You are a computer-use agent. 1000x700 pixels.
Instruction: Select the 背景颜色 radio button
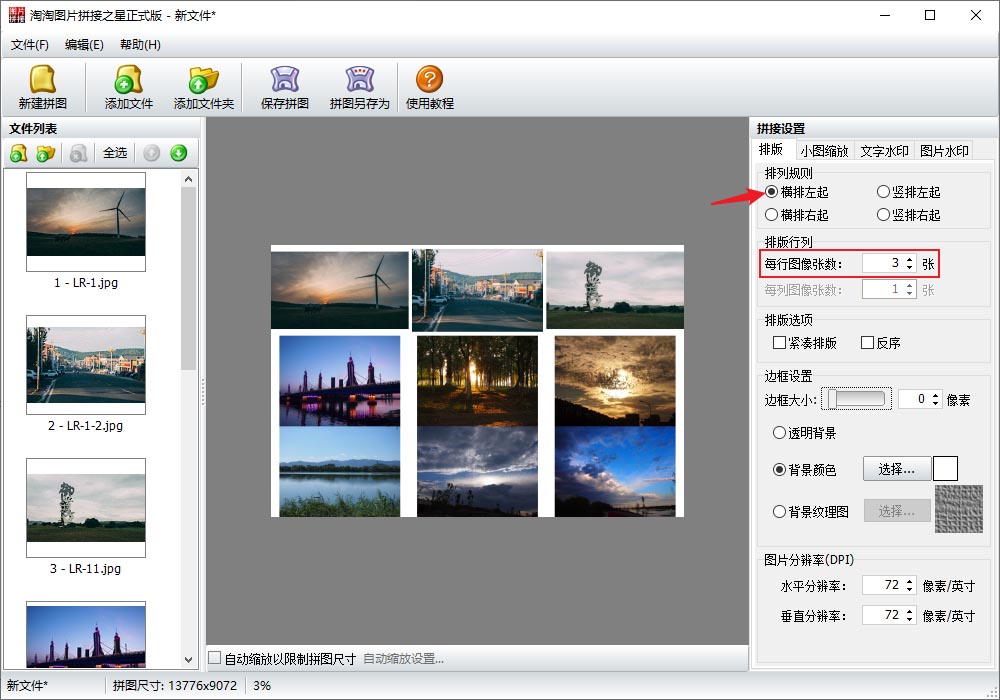pyautogui.click(x=779, y=470)
